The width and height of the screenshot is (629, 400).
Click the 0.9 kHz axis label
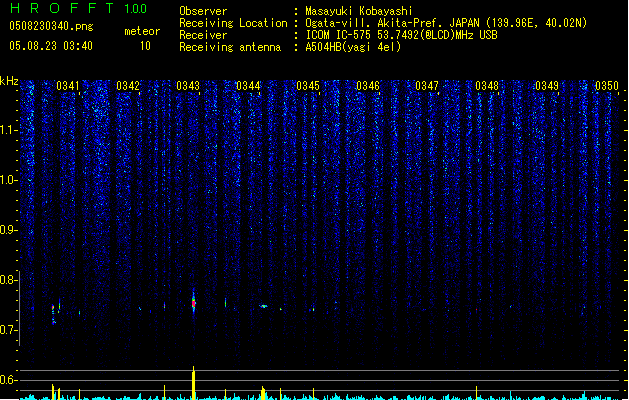(7, 230)
